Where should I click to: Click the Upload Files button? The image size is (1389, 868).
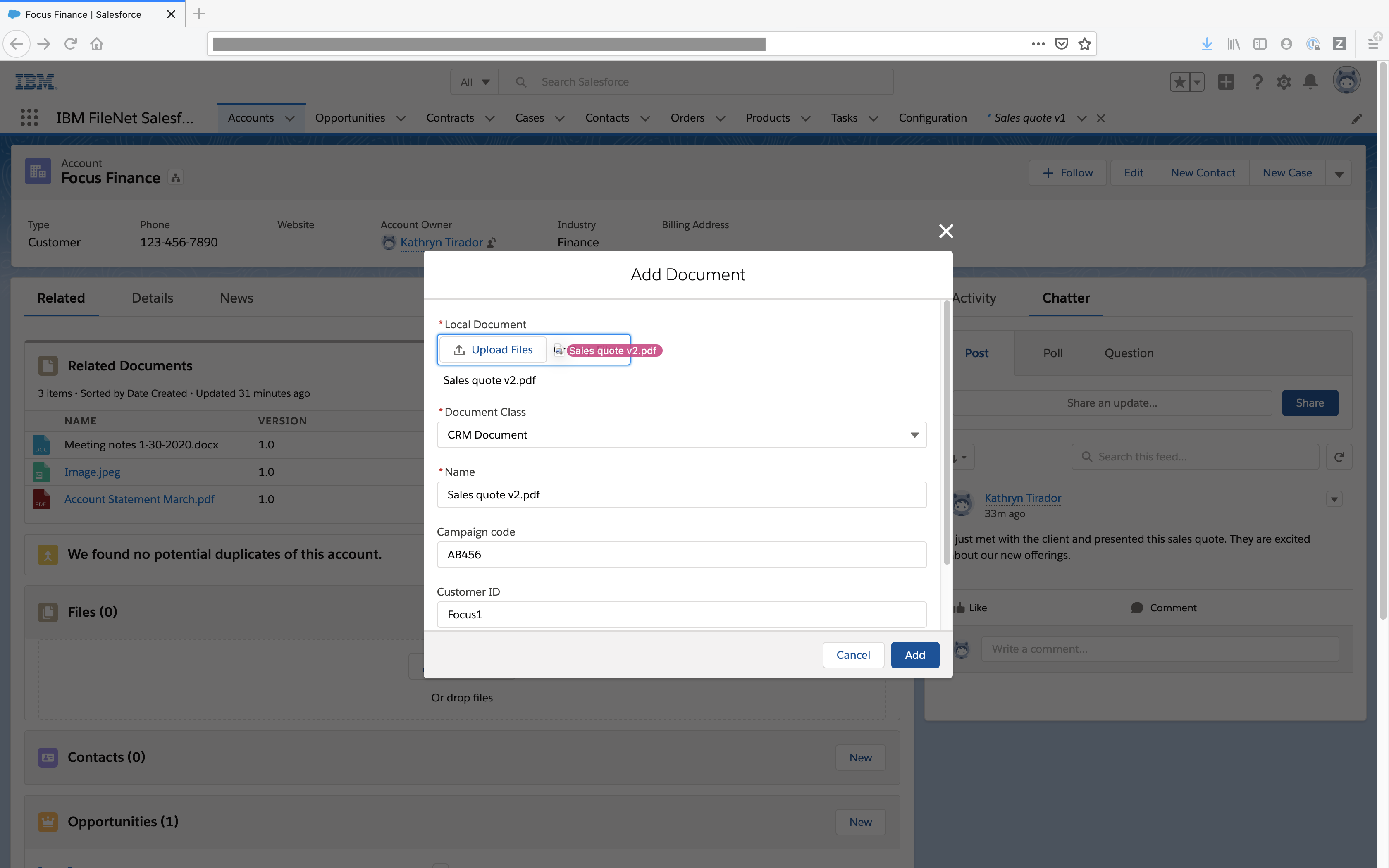492,349
